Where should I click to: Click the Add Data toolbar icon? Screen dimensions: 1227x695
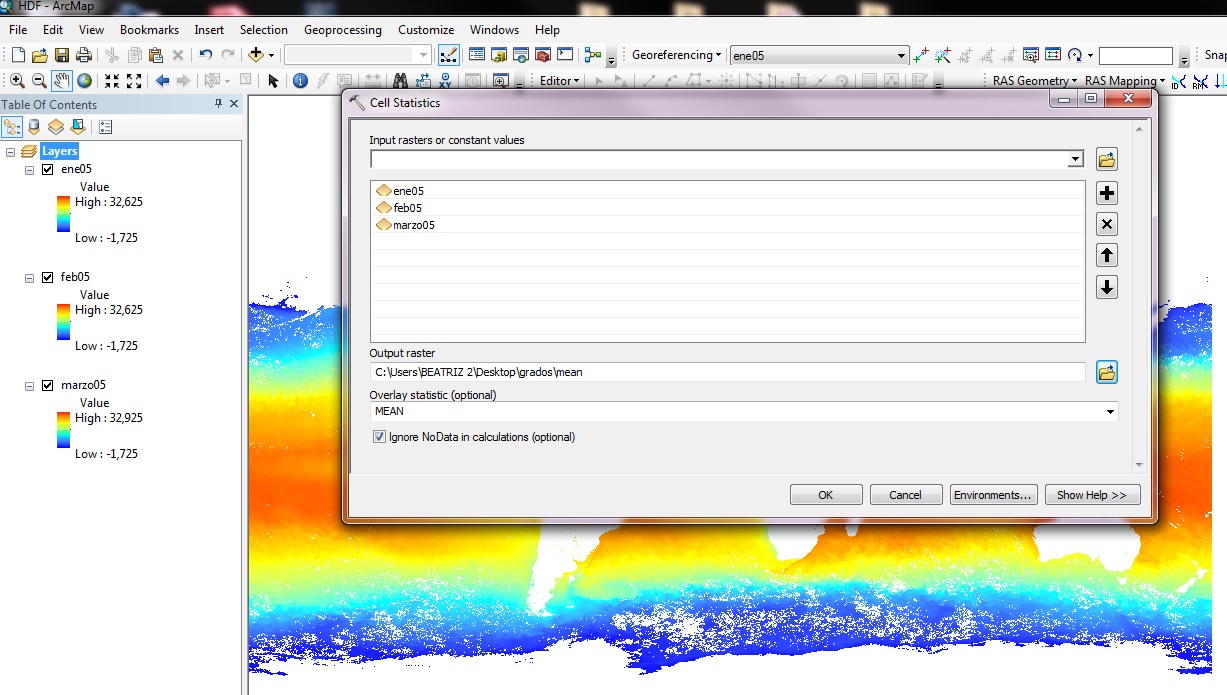coord(256,55)
